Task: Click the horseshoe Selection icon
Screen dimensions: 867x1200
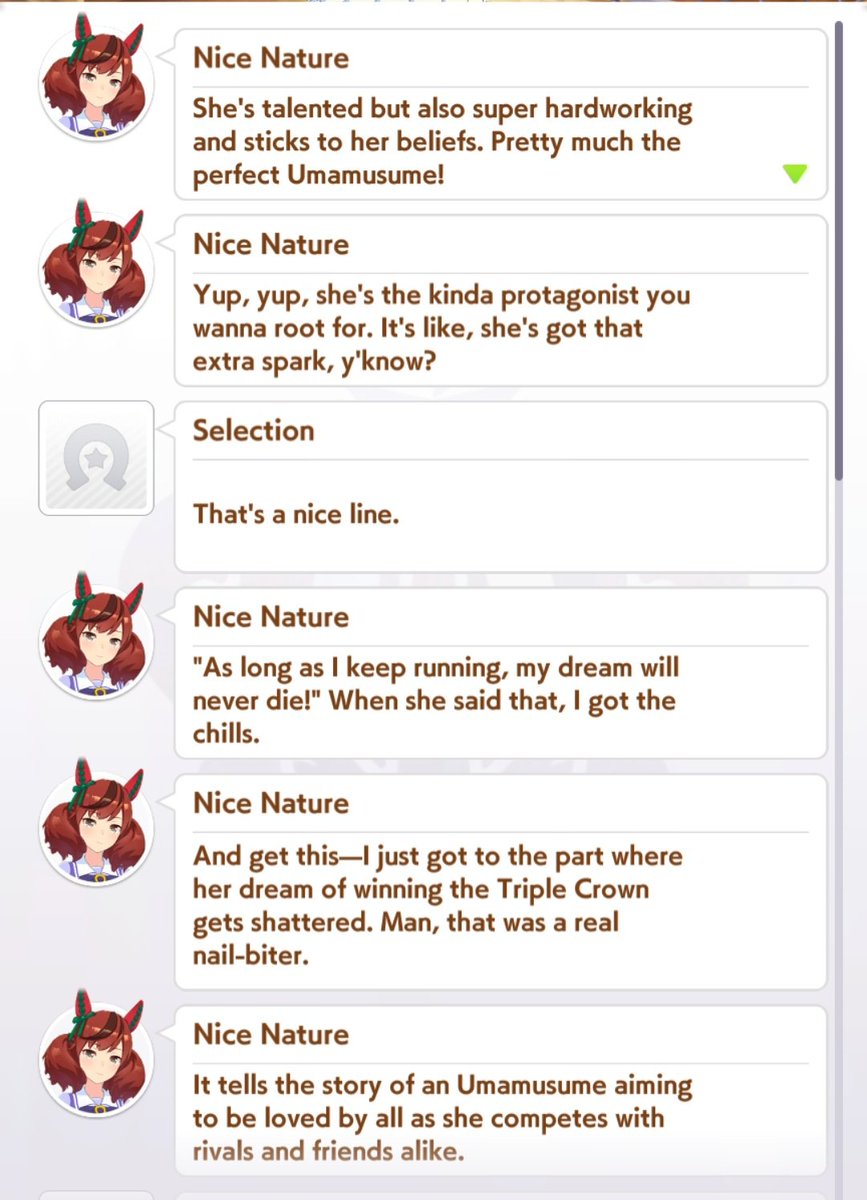Action: pyautogui.click(x=96, y=458)
